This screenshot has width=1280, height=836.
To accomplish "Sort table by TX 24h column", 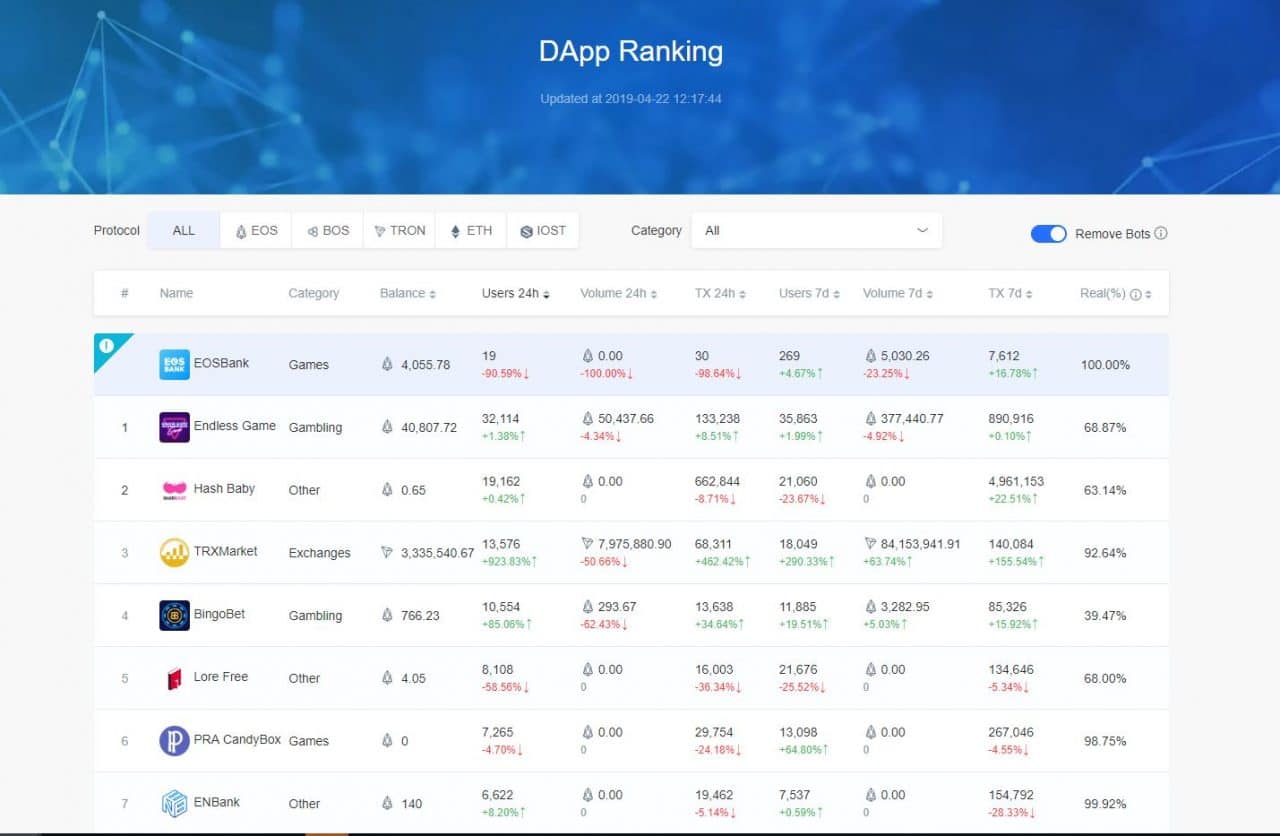I will 722,293.
